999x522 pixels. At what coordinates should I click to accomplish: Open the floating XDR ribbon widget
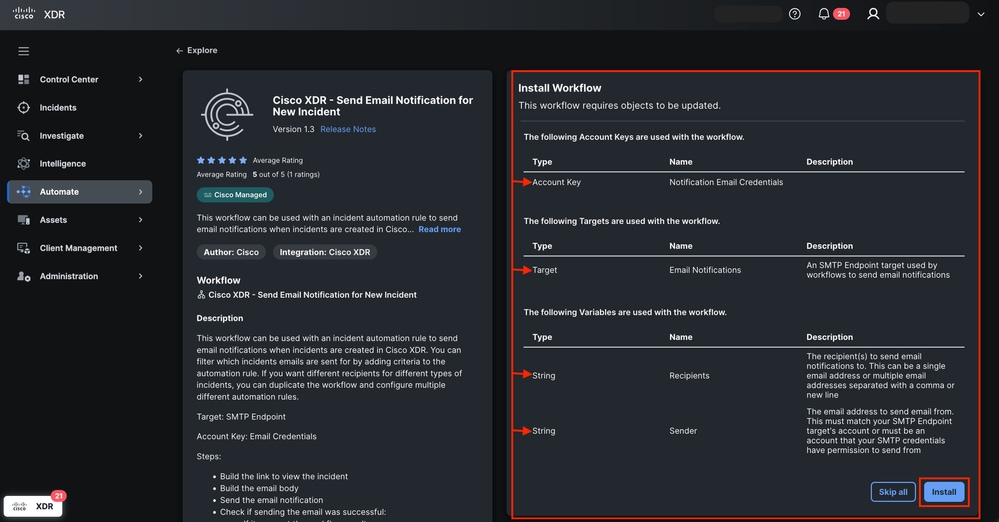click(33, 506)
